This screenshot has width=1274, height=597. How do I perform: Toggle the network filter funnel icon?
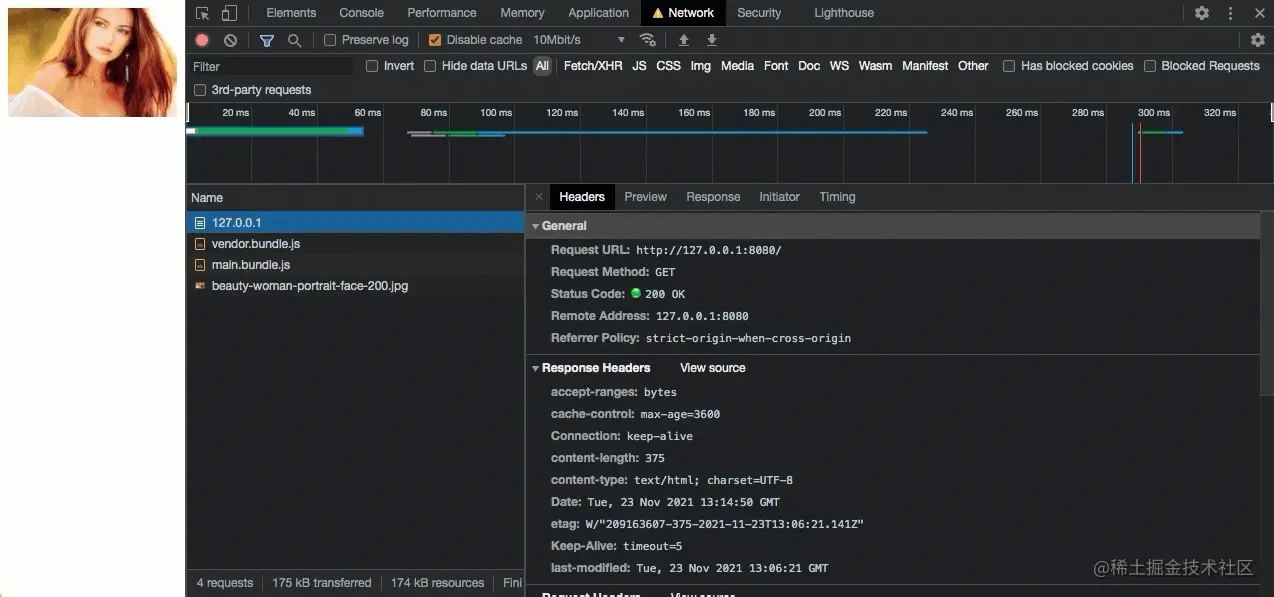(x=267, y=40)
